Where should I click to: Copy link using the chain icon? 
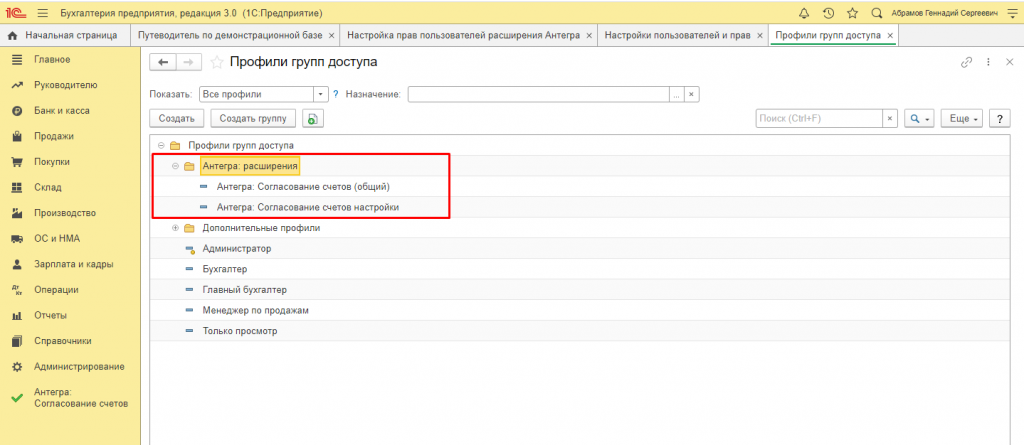(x=966, y=62)
